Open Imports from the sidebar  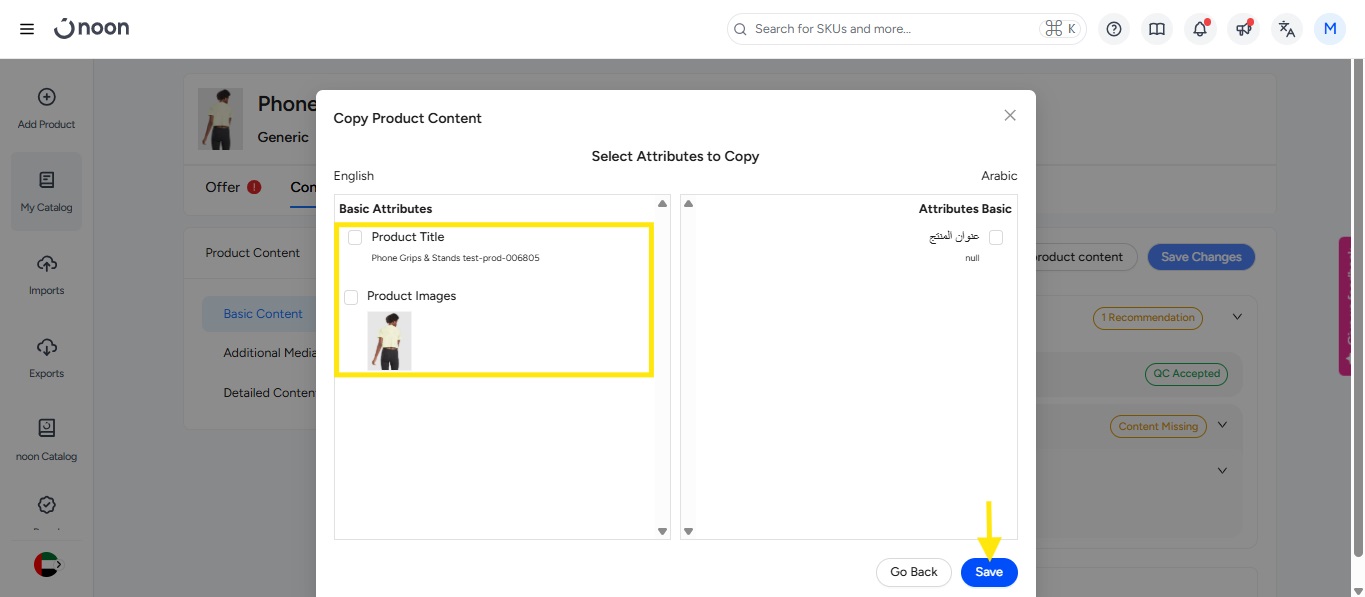(x=46, y=274)
